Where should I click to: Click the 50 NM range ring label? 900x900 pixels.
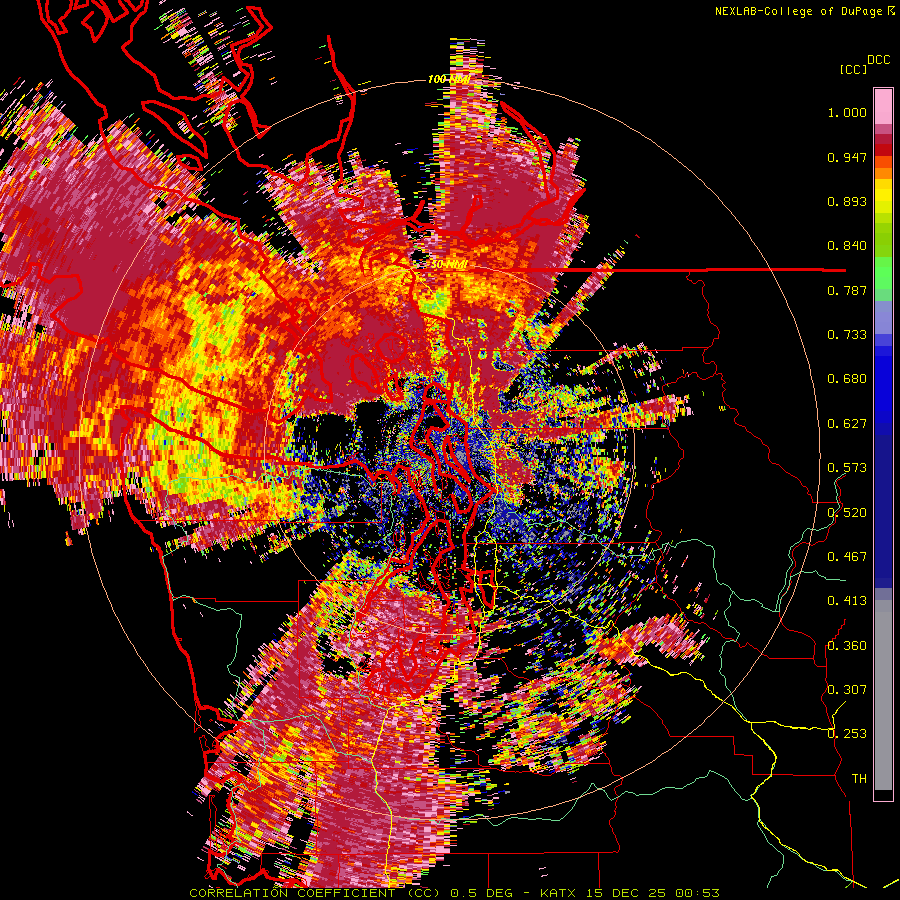448,265
